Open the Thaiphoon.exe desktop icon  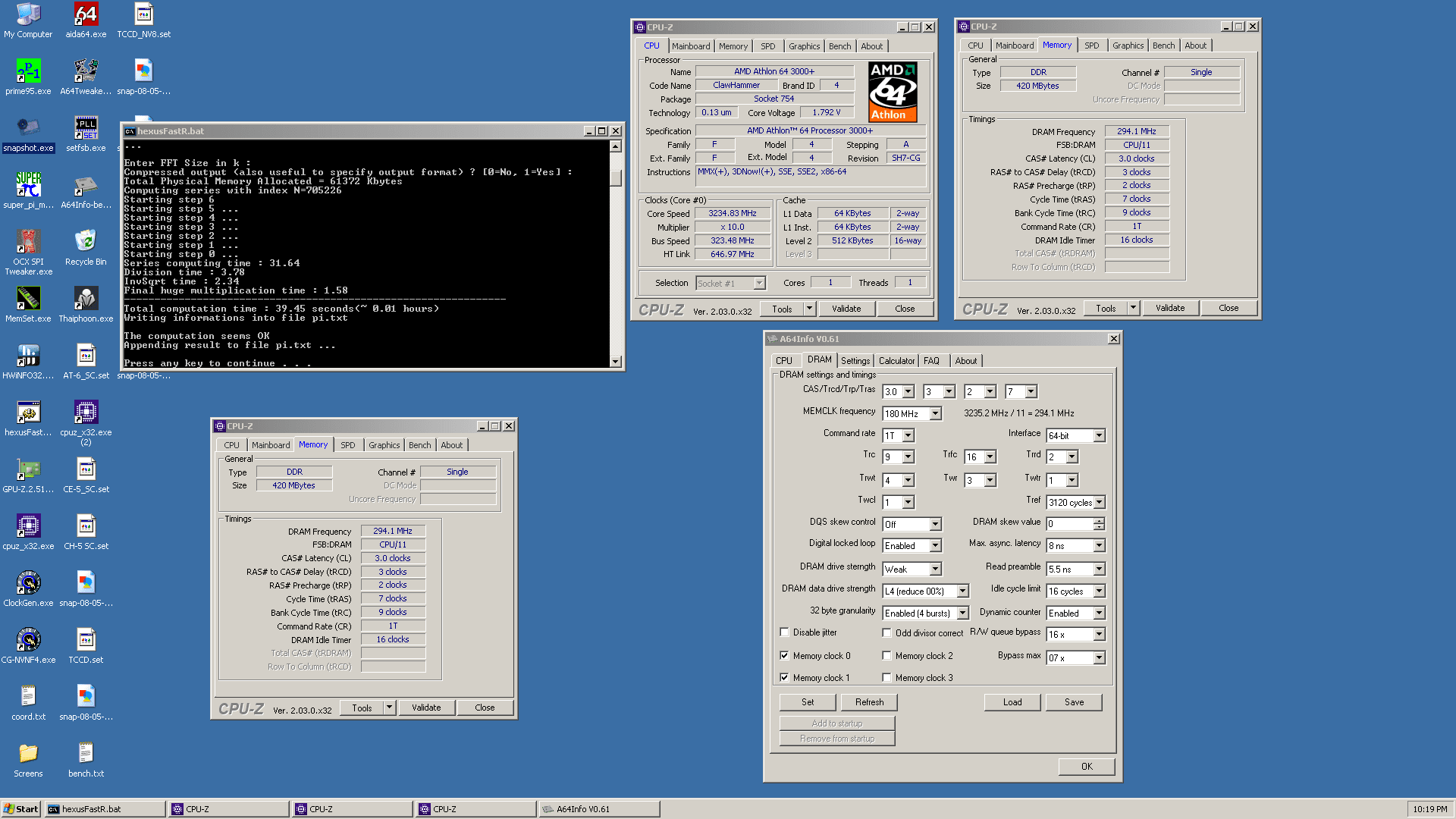pos(86,305)
